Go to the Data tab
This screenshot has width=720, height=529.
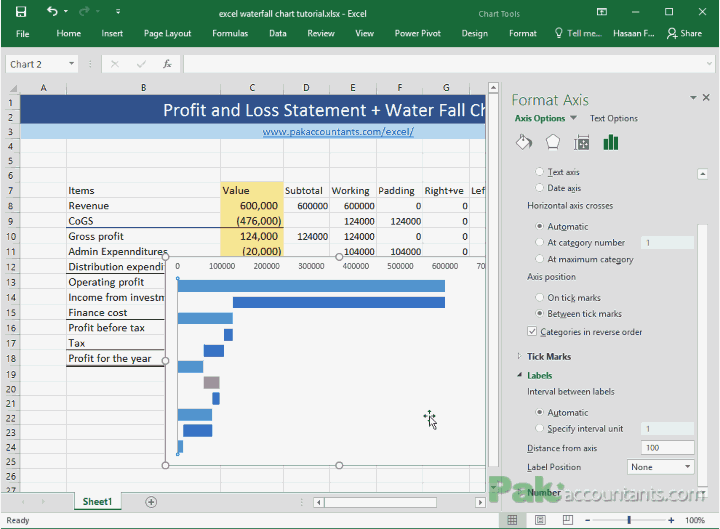pos(277,34)
